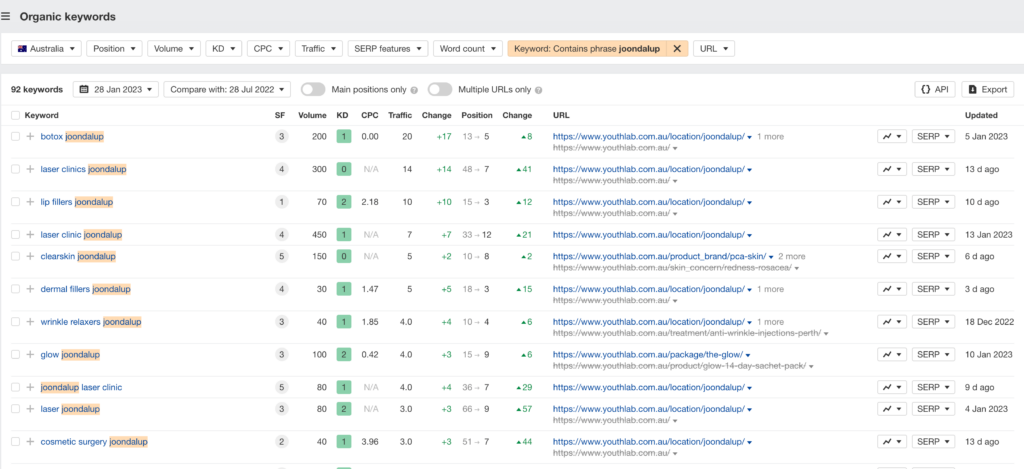
Task: Check the box for laser clinics joondalup row
Action: [x=15, y=169]
